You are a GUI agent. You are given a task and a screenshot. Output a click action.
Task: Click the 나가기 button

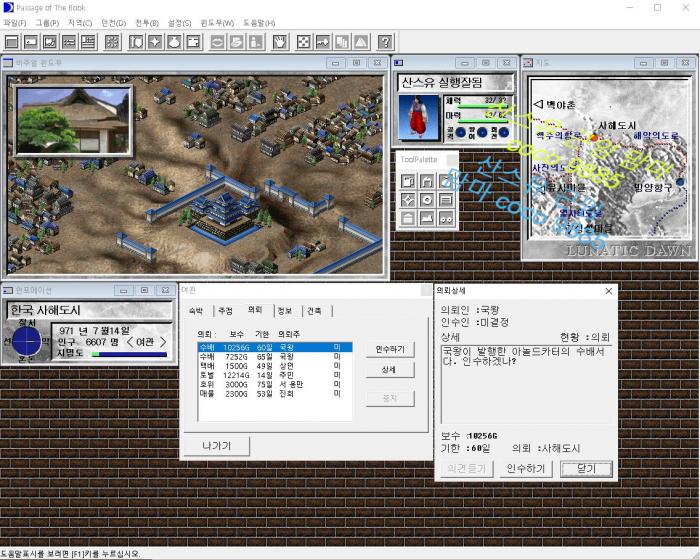click(217, 446)
